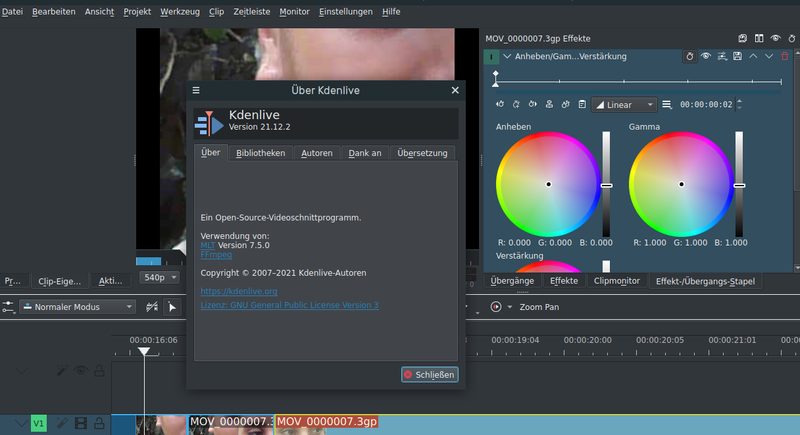Toggle effects wand on V1 track

[x=62, y=423]
